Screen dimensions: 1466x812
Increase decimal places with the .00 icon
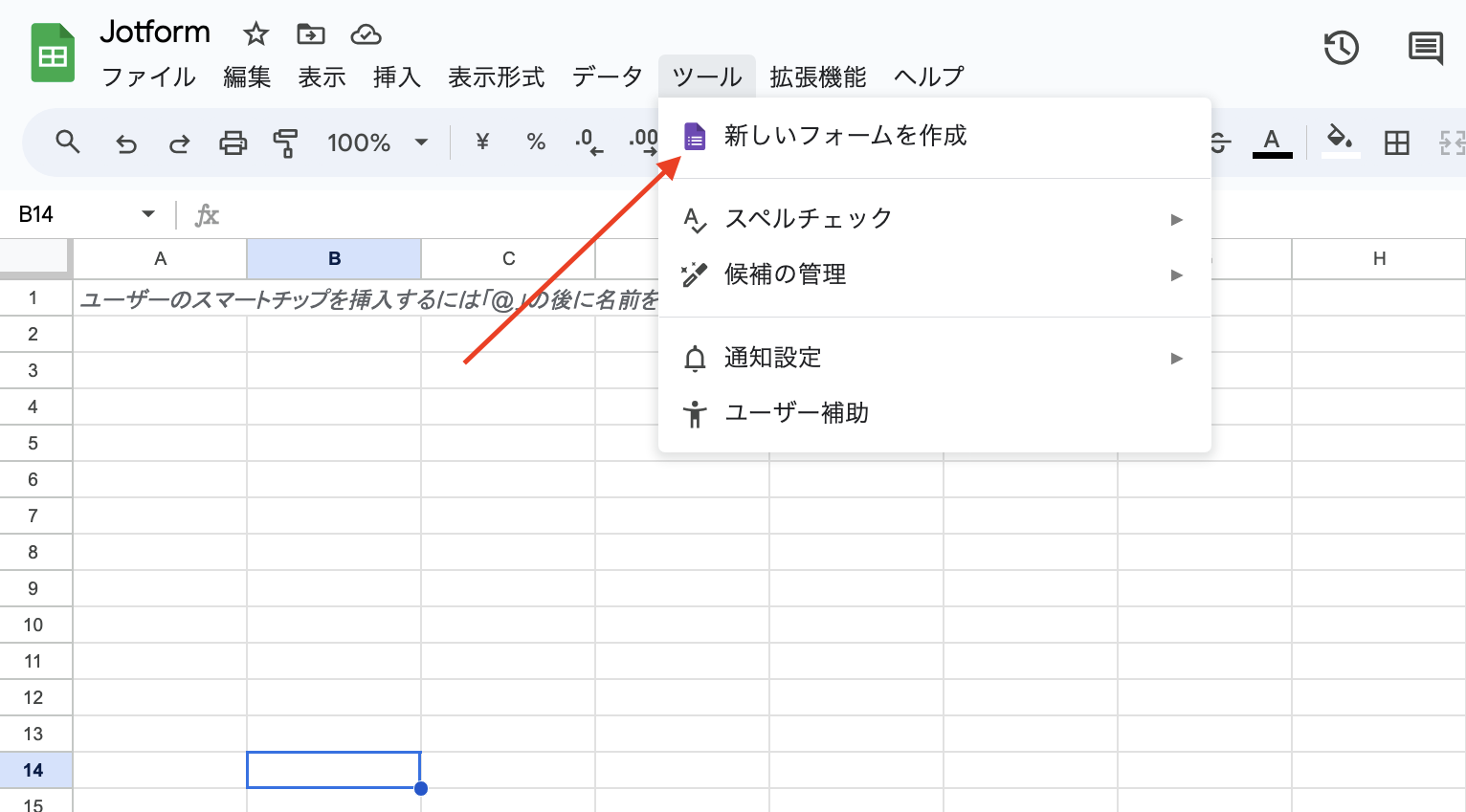tap(643, 142)
